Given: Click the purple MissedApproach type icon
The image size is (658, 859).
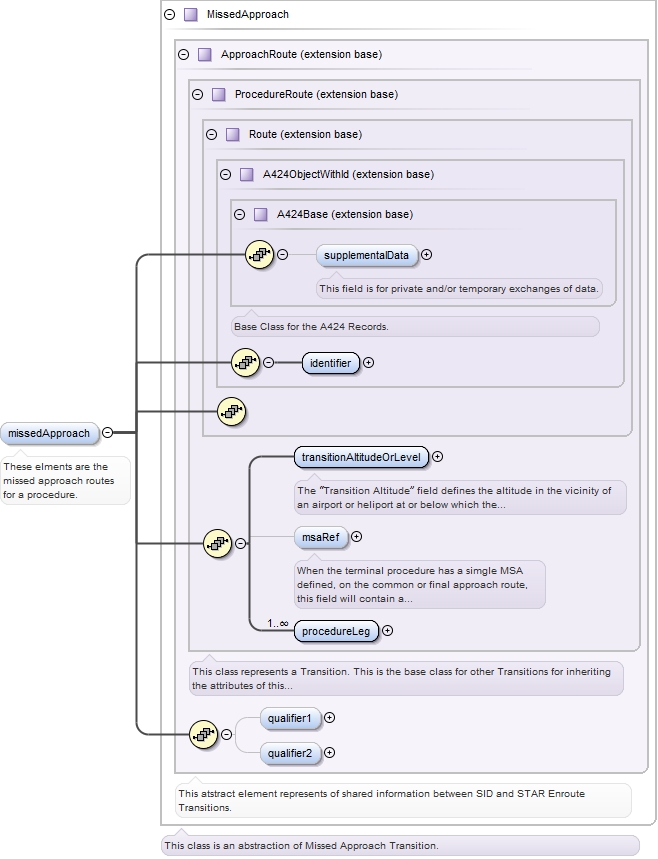Looking at the screenshot, I should tap(190, 15).
